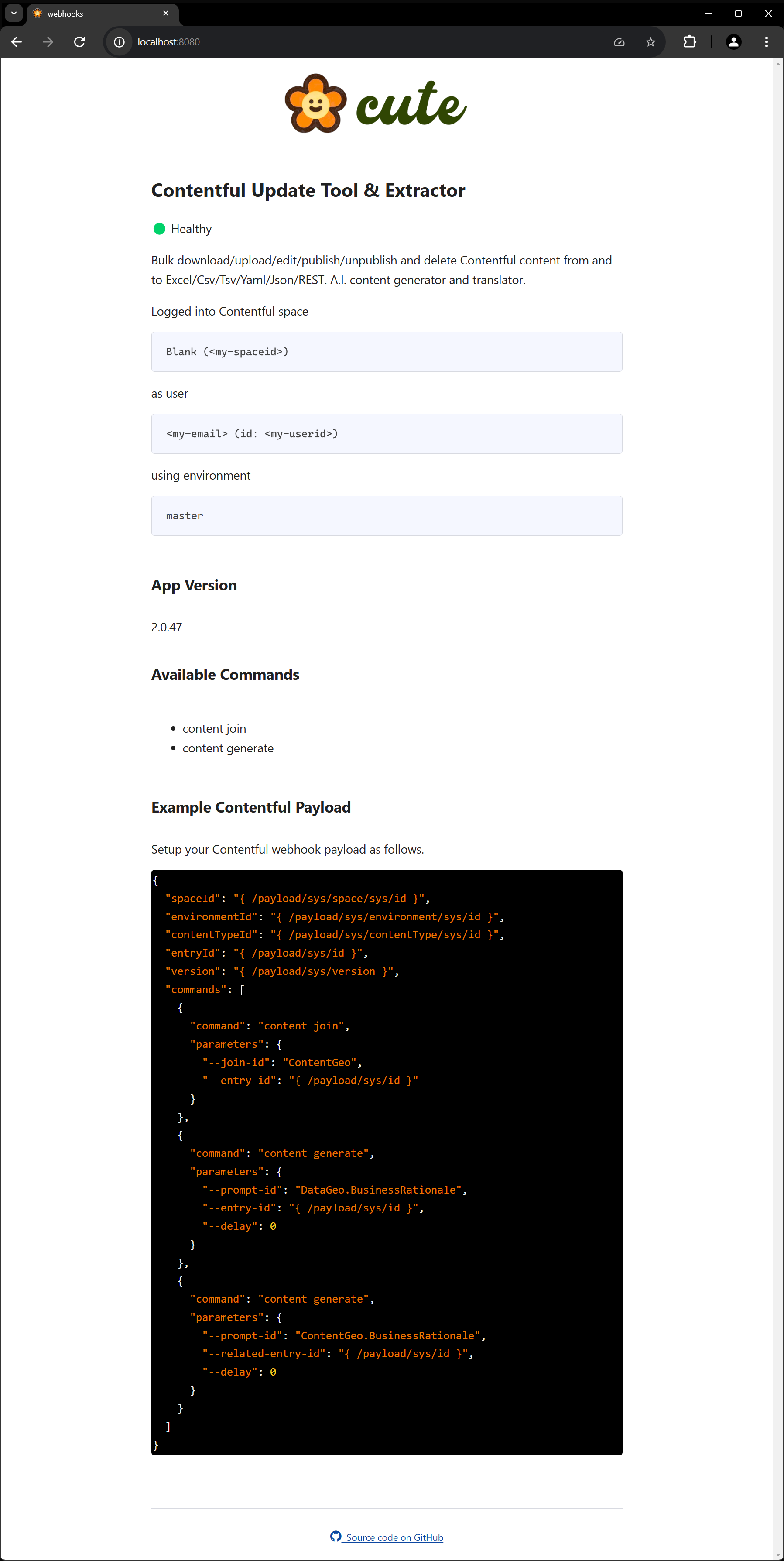The width and height of the screenshot is (784, 1561).
Task: Click the browser back arrow
Action: click(x=16, y=42)
